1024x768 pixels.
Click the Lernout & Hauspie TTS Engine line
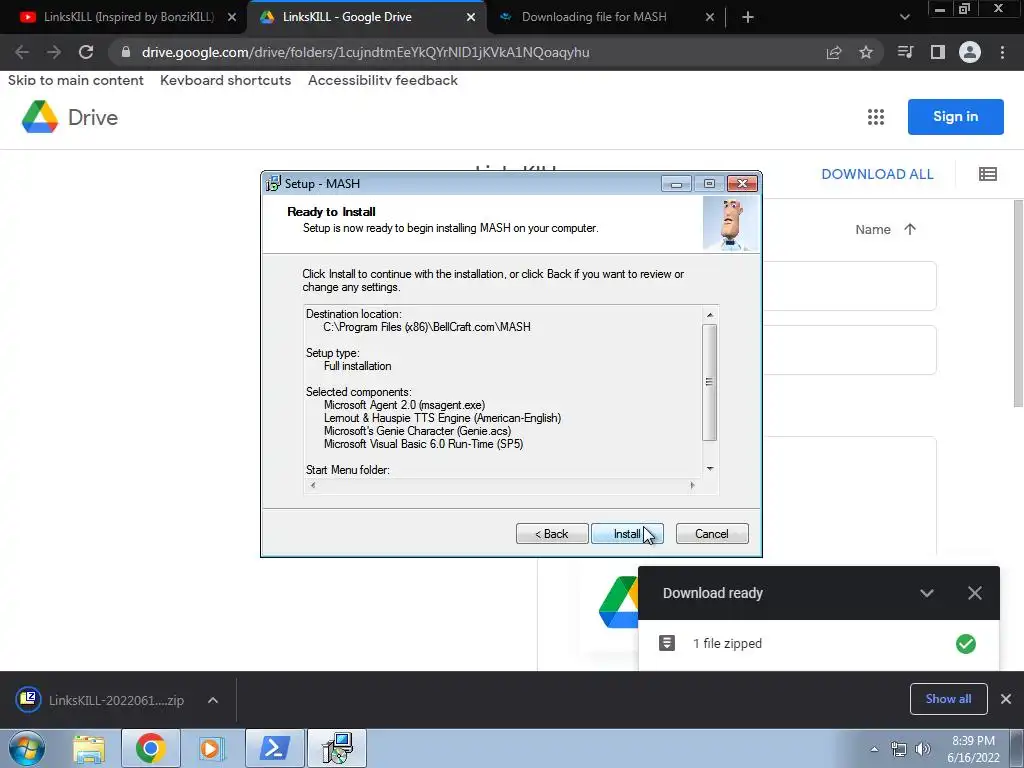pos(442,418)
